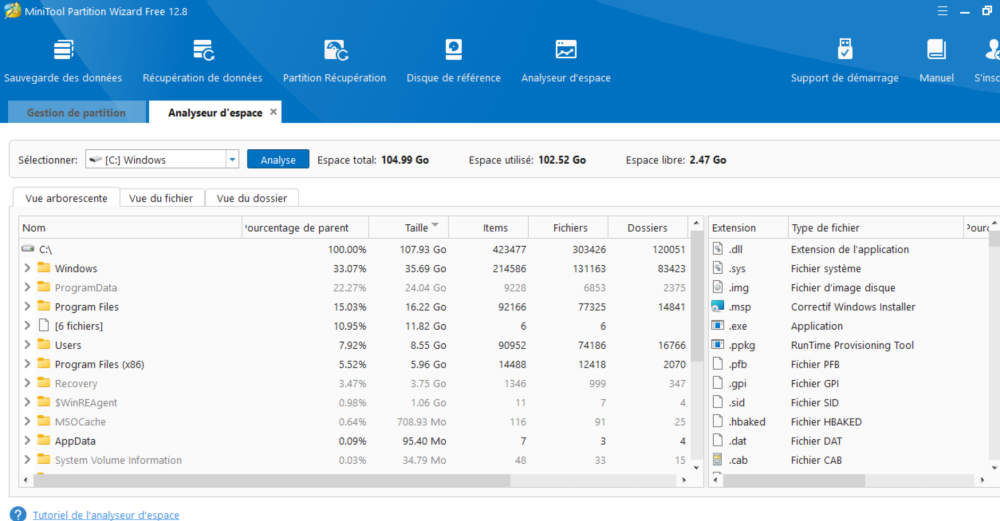Expand the Users folder node
The width and height of the screenshot is (1000, 521).
(27, 345)
